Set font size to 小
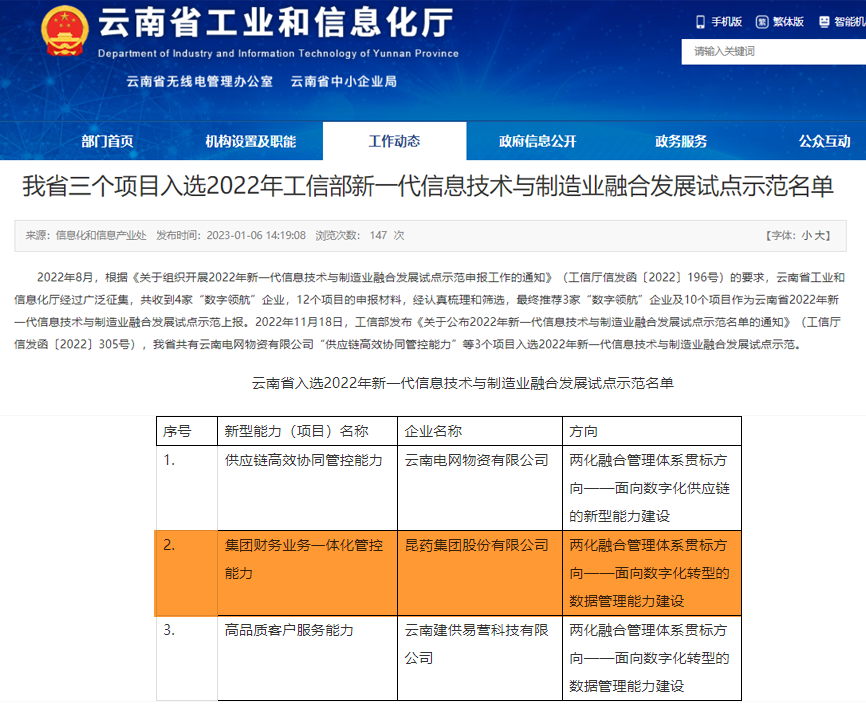Image resolution: width=866 pixels, height=721 pixels. click(807, 235)
